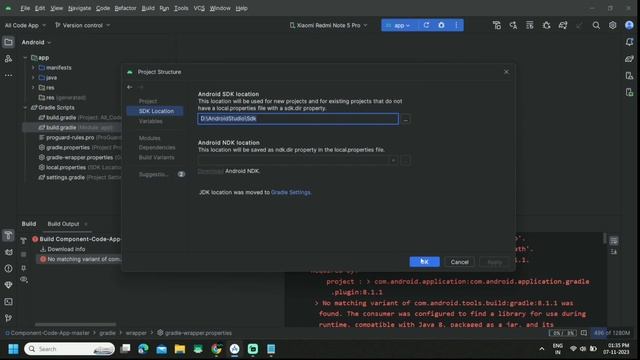Click the Windows taskbar Search box
The image size is (640, 360).
click(x=69, y=349)
